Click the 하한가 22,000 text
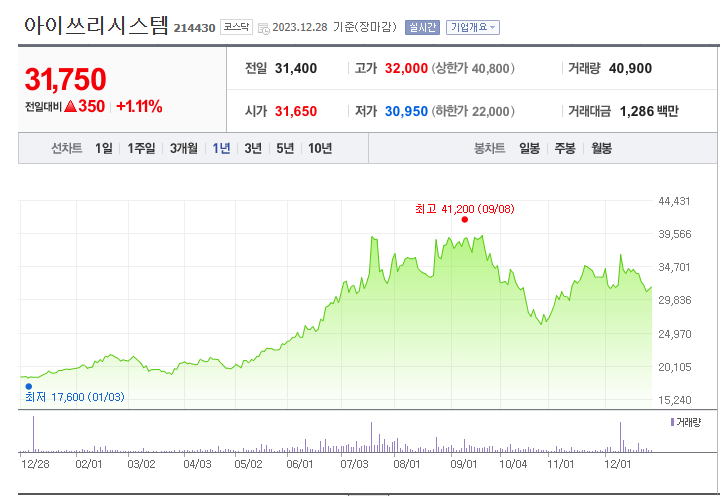The image size is (720, 496). tap(473, 111)
